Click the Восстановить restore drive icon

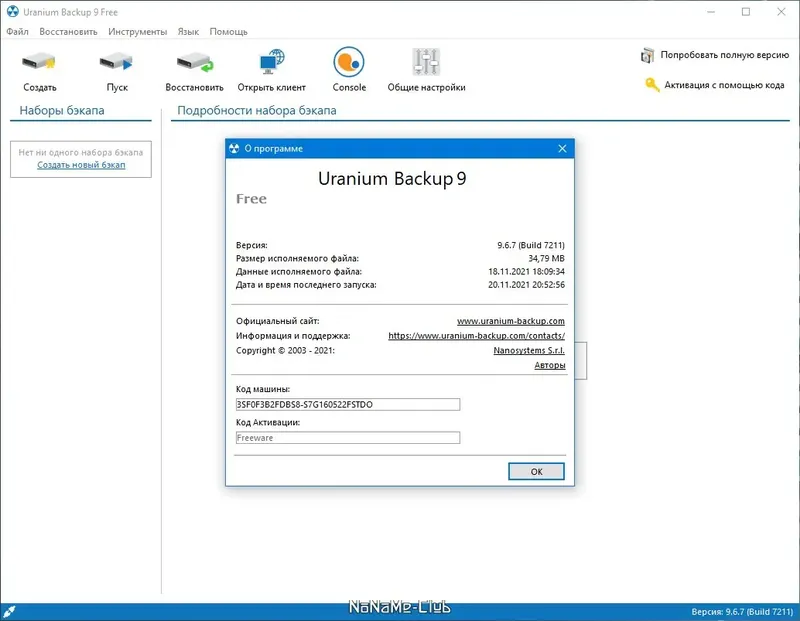pyautogui.click(x=195, y=62)
